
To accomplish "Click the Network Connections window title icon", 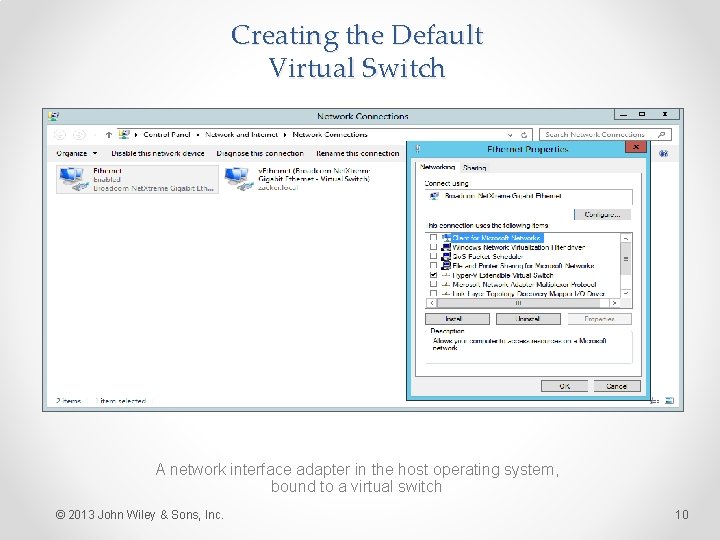I will coord(53,116).
